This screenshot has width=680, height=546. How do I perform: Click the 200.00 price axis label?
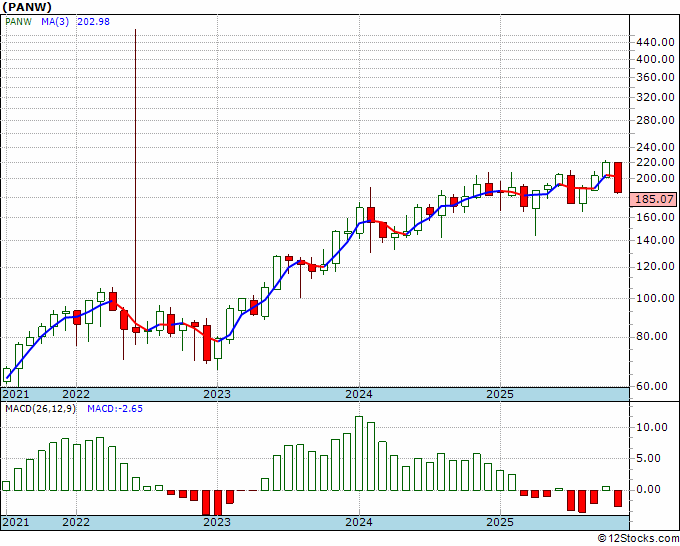(x=655, y=179)
